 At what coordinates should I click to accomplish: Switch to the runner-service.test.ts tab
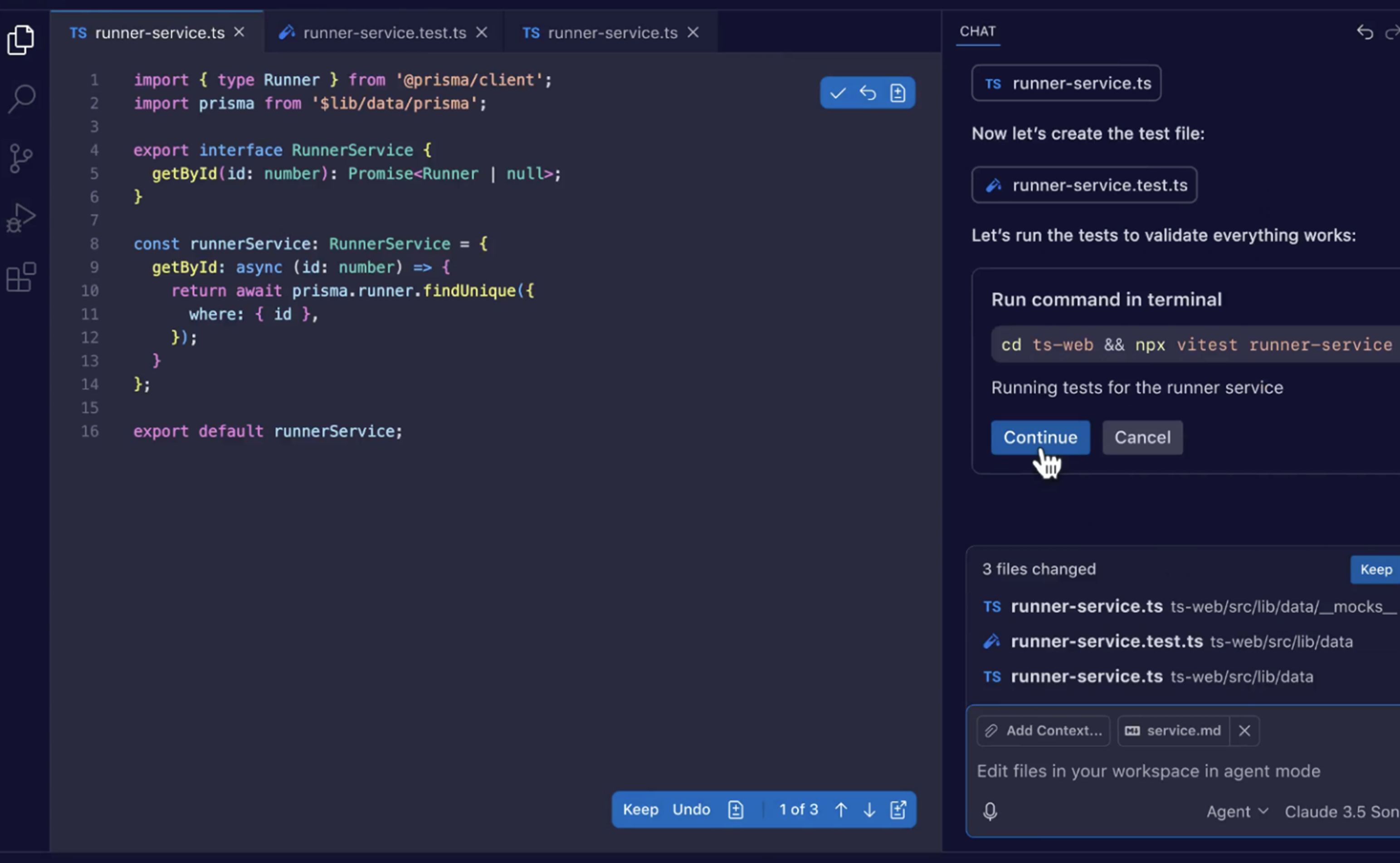tap(384, 33)
